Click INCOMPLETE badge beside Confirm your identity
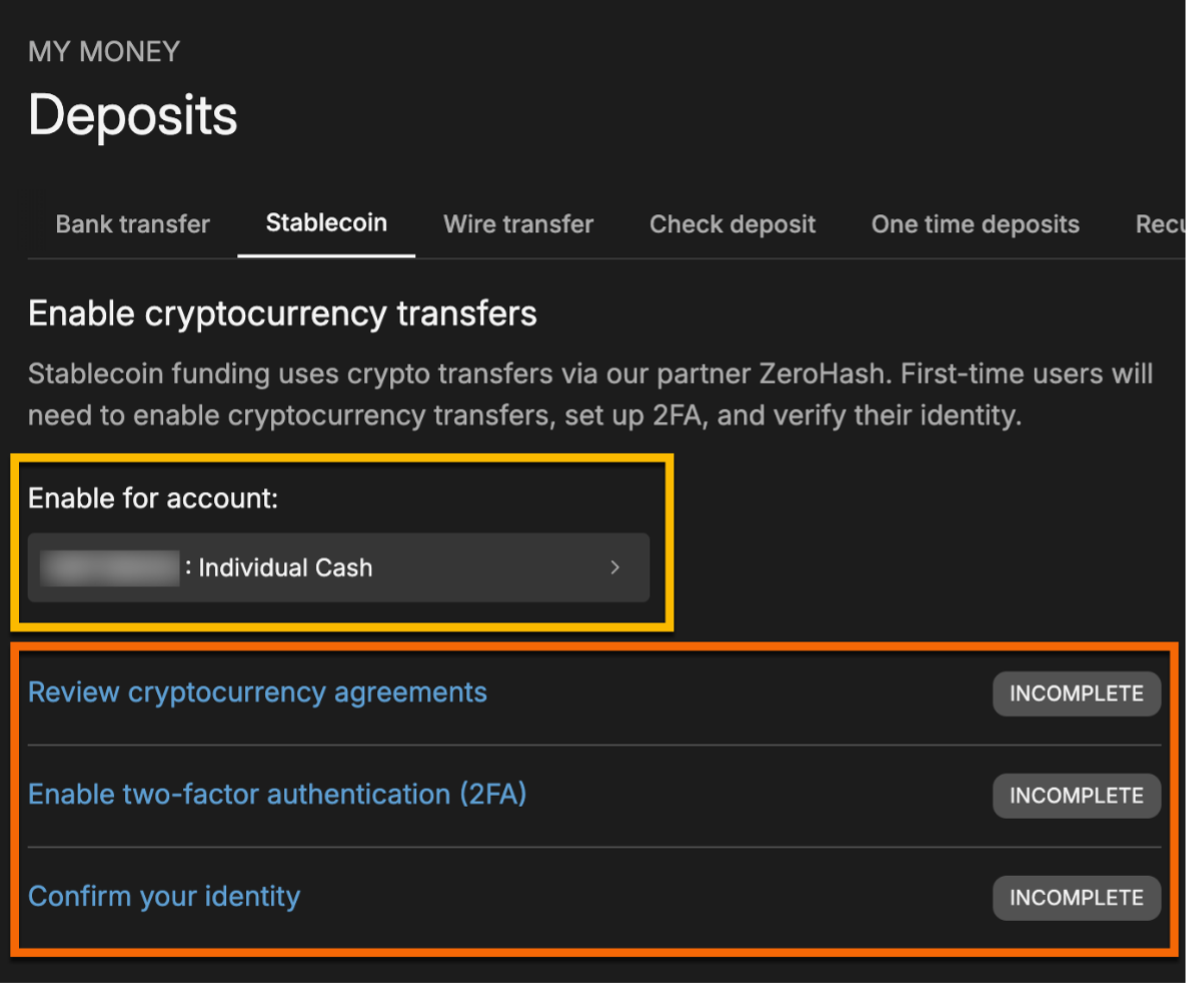1188x986 pixels. pos(1076,897)
